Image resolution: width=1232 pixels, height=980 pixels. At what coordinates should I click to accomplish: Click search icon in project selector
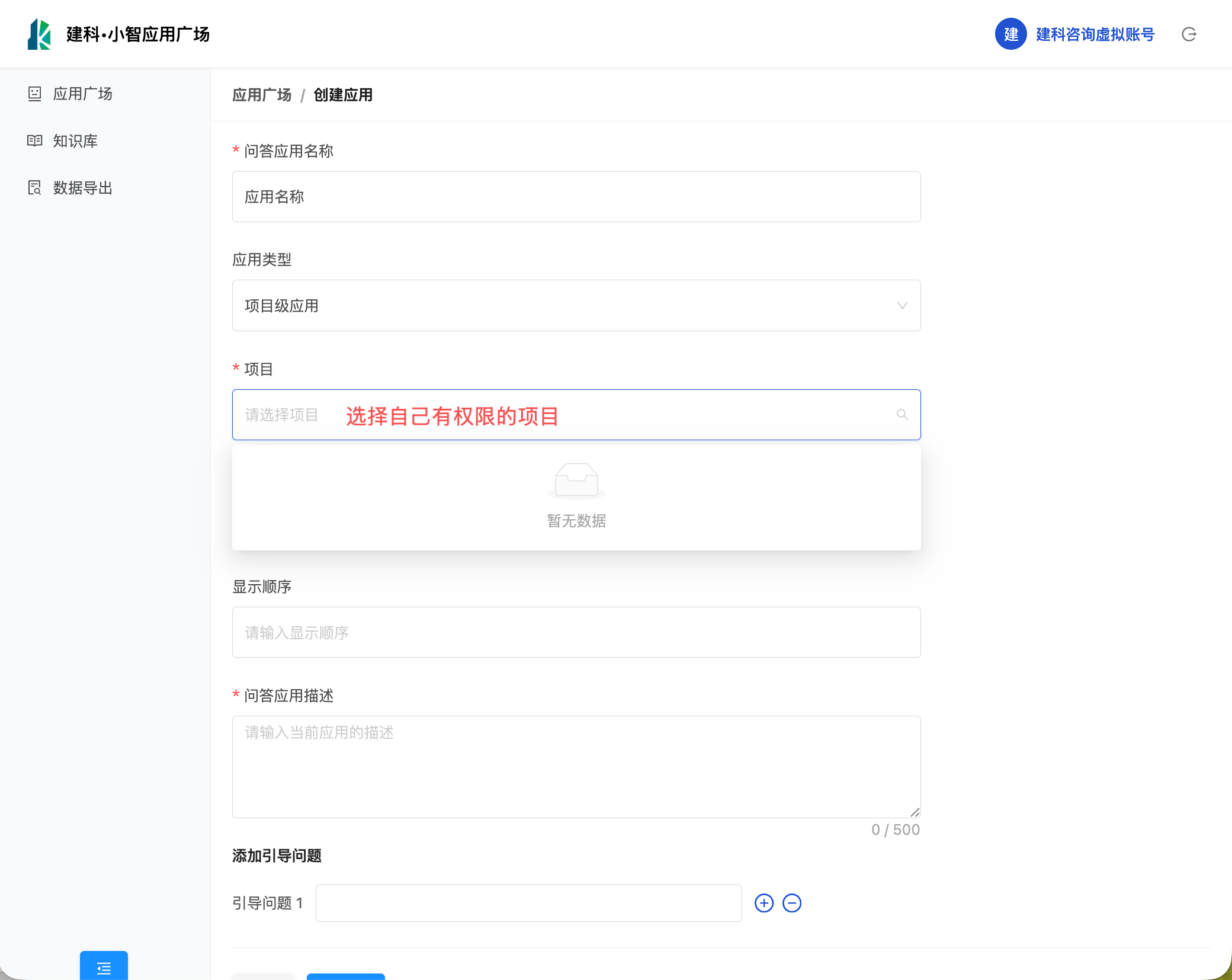click(x=902, y=415)
